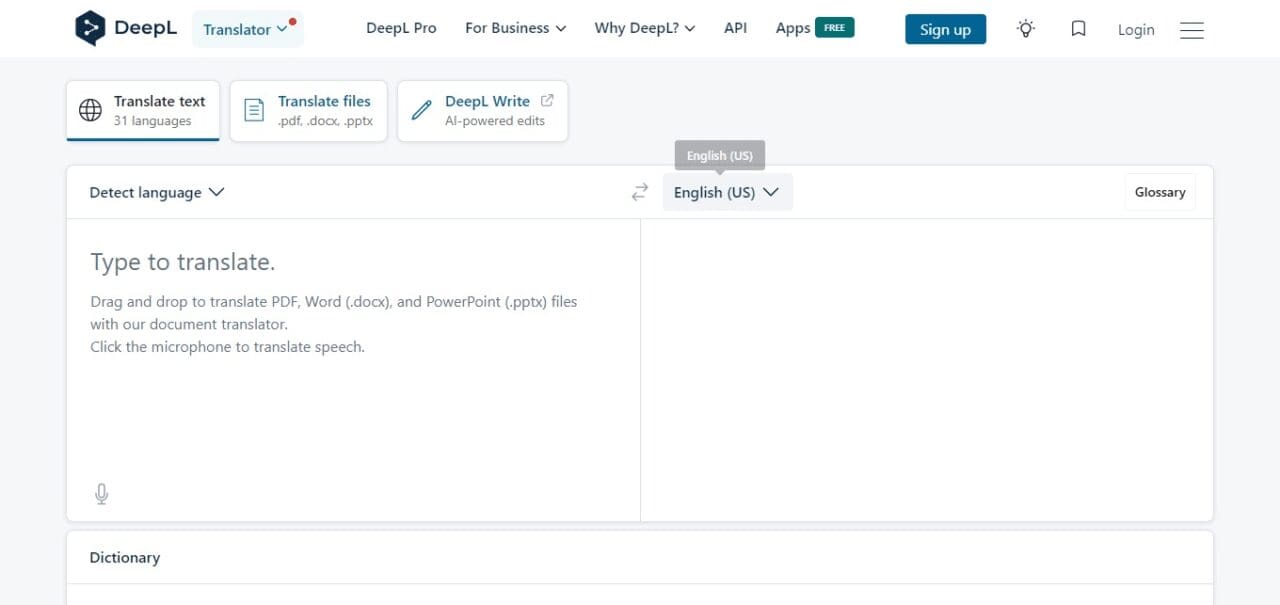Open the API page

(x=735, y=28)
